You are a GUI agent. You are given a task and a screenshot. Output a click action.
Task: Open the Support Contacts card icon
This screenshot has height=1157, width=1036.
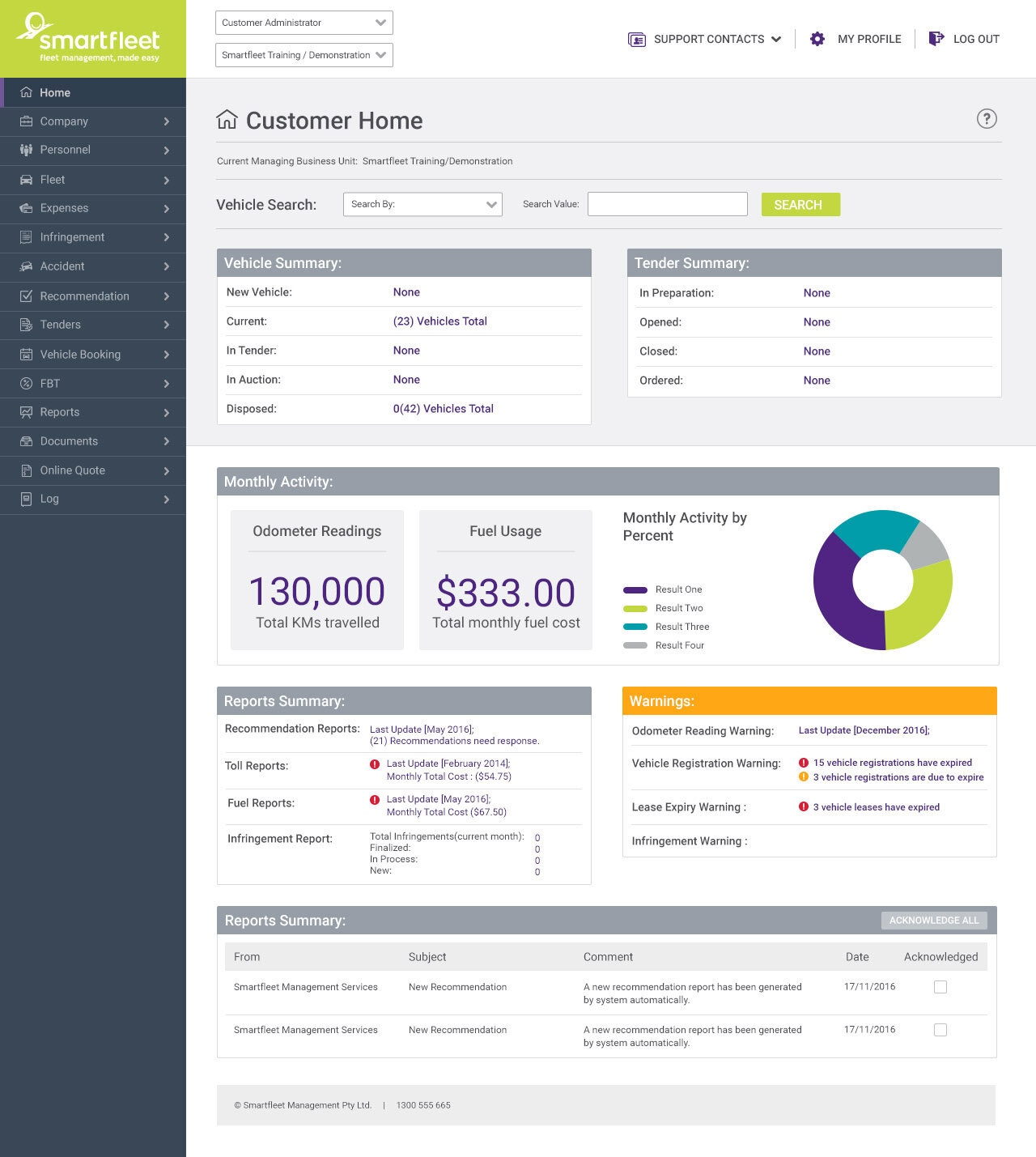pyautogui.click(x=635, y=38)
